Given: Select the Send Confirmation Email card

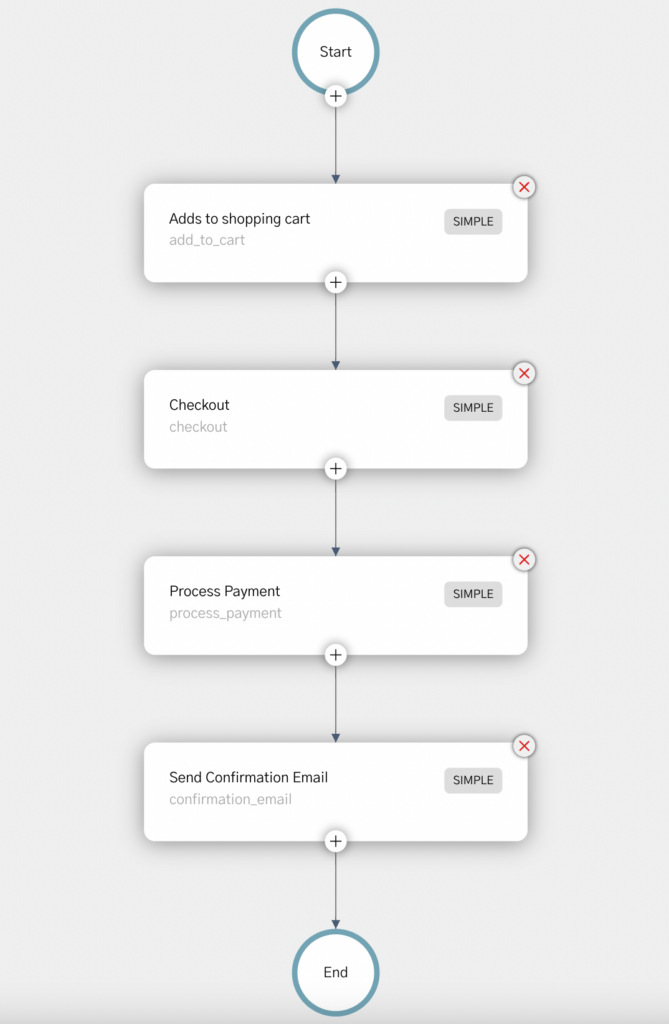Looking at the screenshot, I should [336, 792].
